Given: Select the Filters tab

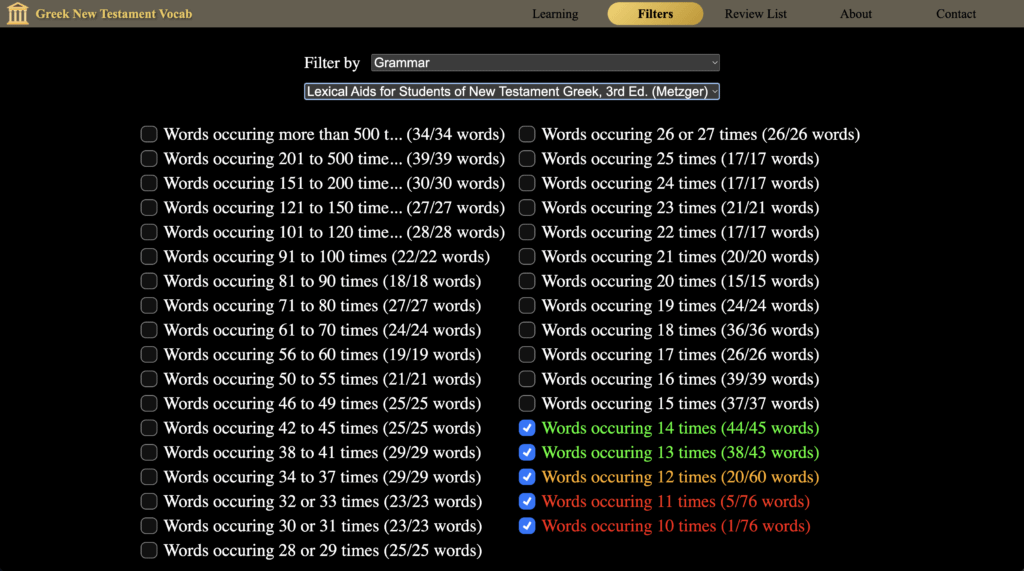Looking at the screenshot, I should click(x=655, y=14).
